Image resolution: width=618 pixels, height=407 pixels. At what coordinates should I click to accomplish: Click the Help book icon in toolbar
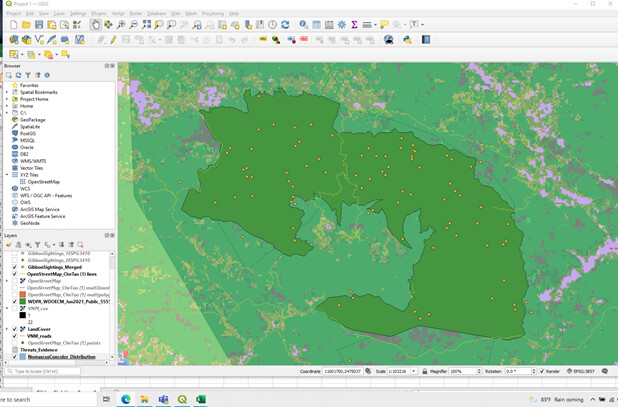pos(426,40)
